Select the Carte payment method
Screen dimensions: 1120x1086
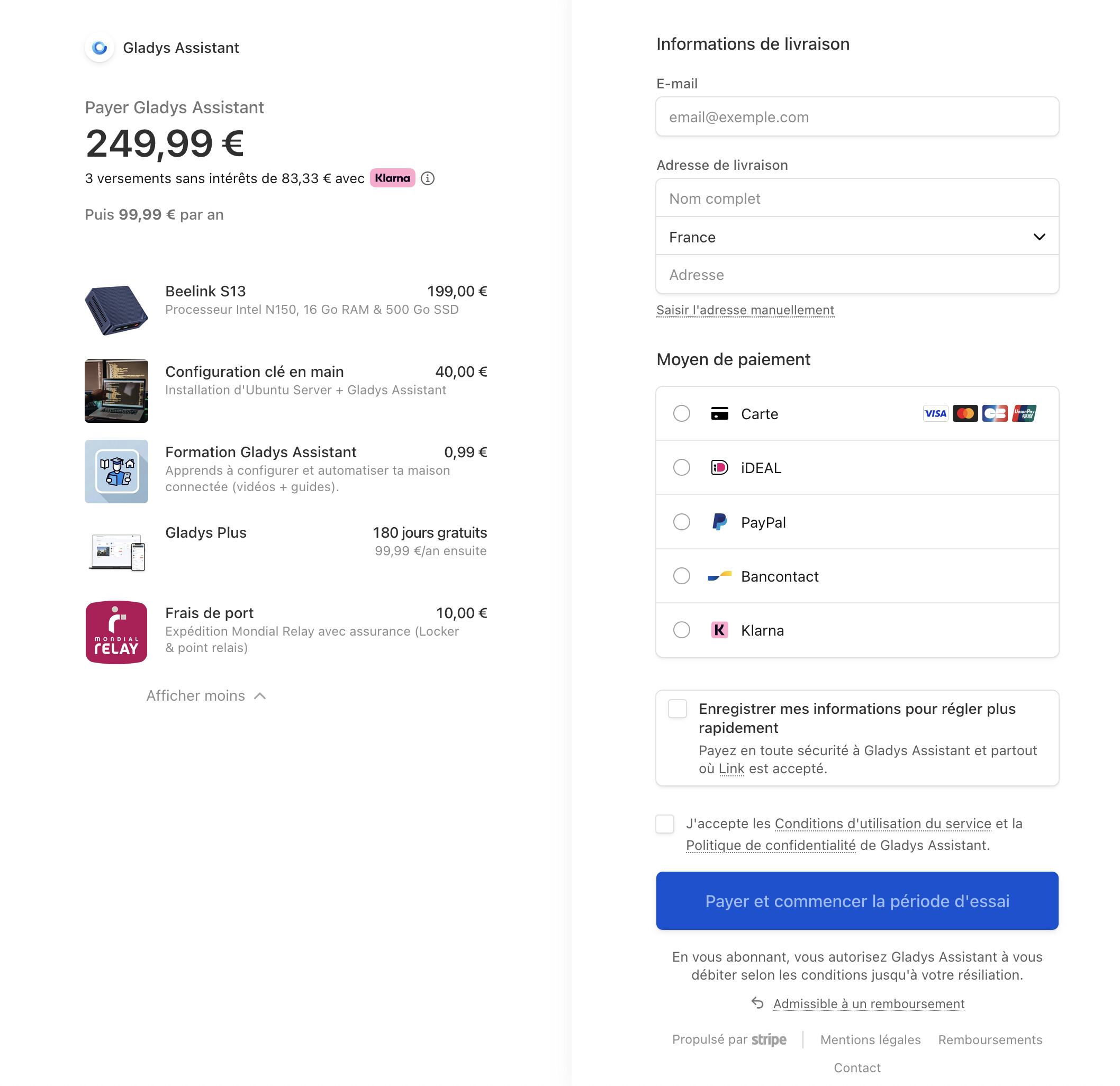(682, 414)
